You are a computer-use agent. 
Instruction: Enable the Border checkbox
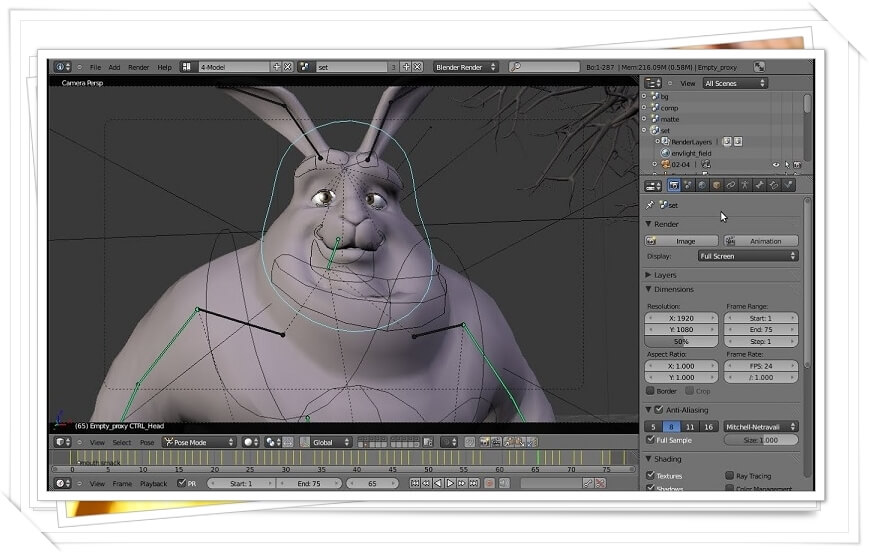pyautogui.click(x=650, y=391)
